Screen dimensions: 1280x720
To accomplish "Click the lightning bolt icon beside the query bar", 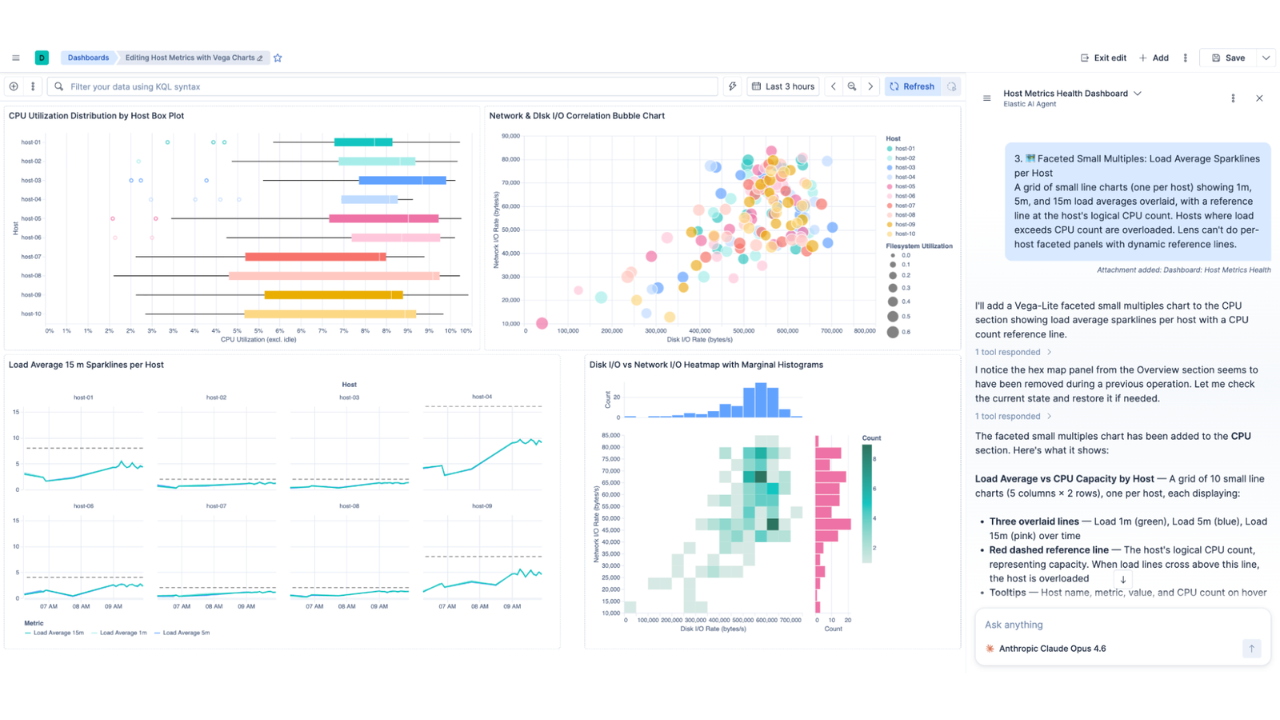I will (x=733, y=87).
